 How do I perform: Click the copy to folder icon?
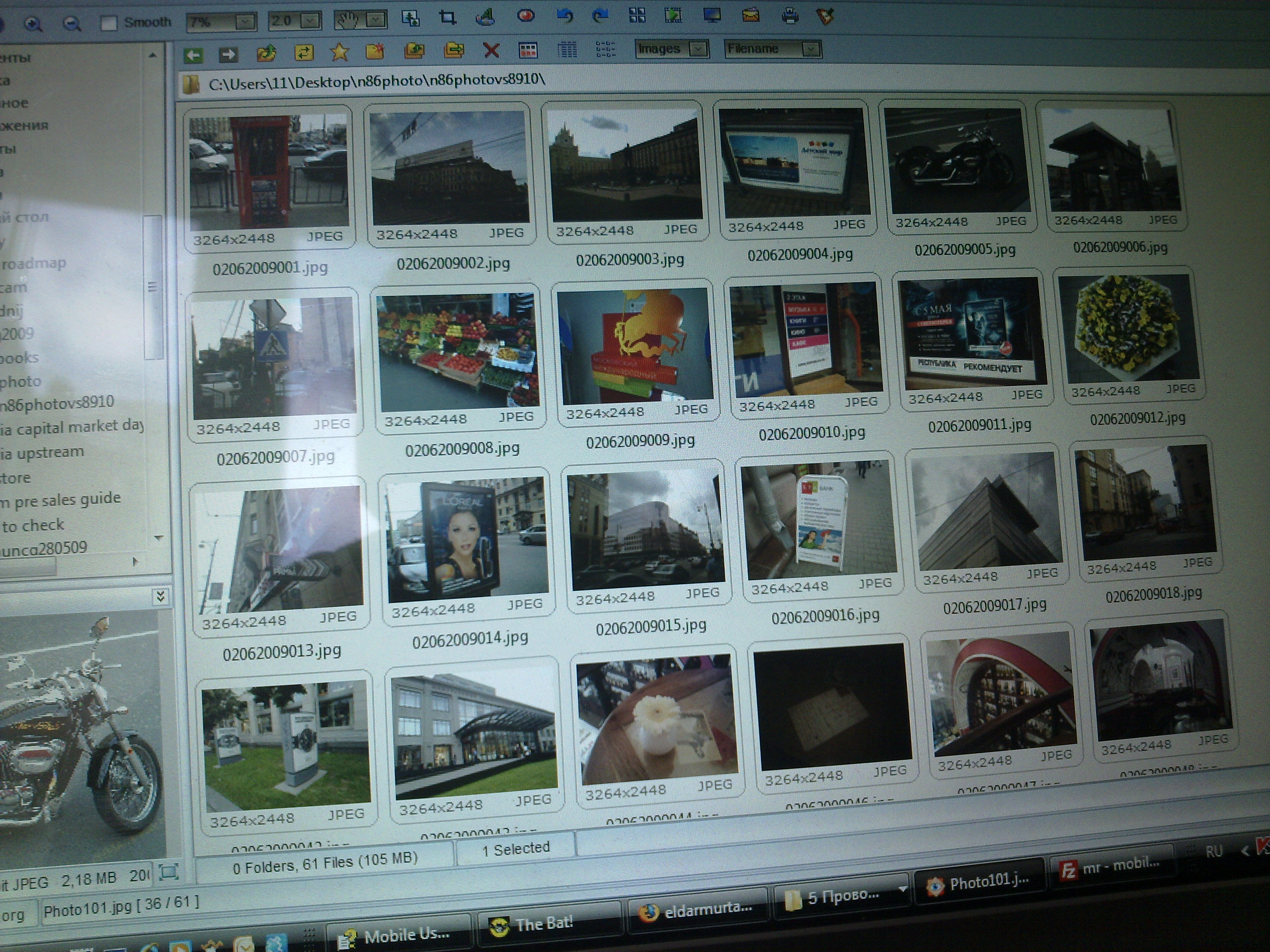[x=414, y=51]
